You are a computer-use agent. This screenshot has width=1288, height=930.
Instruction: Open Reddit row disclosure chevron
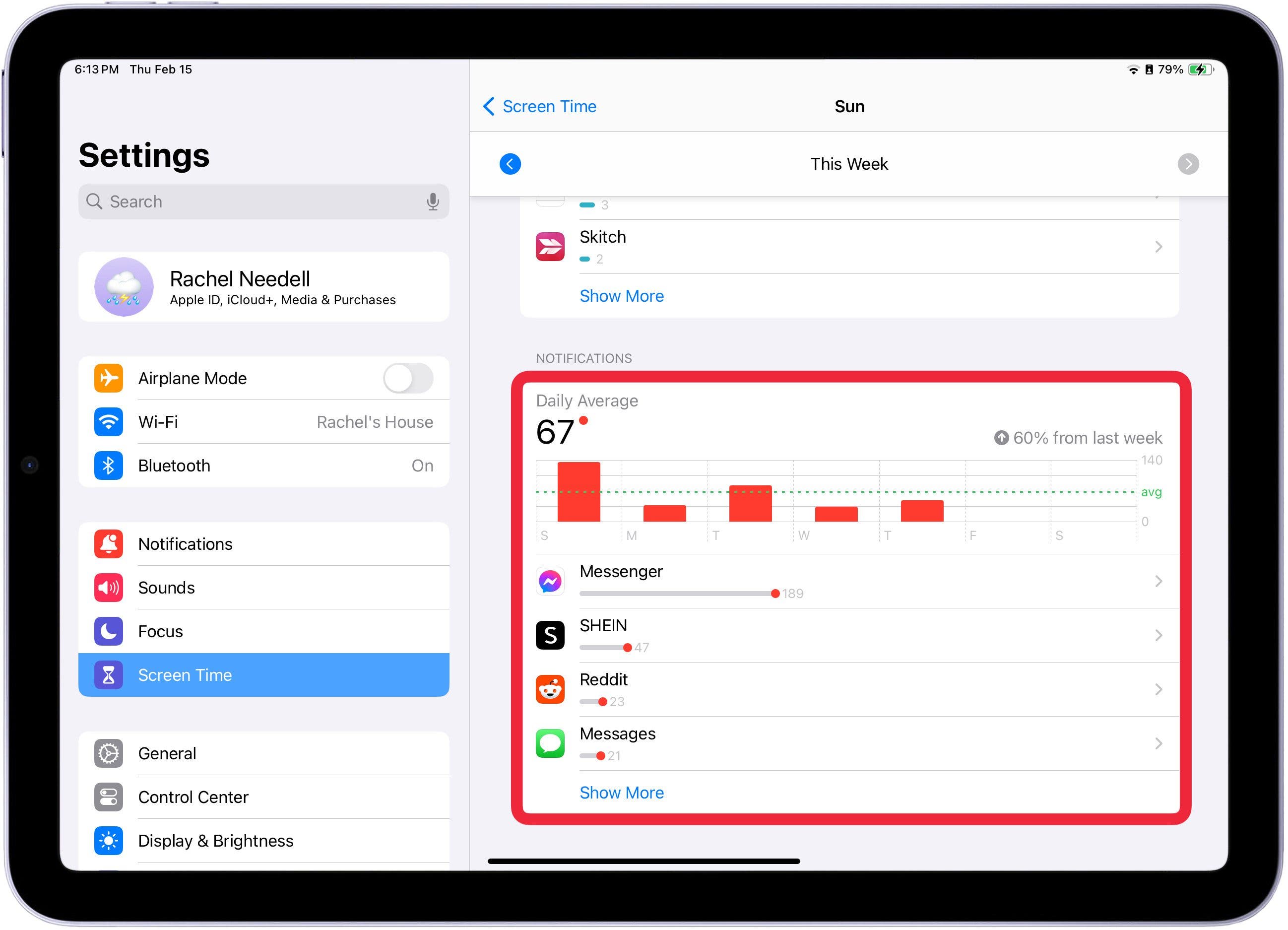pos(1158,689)
